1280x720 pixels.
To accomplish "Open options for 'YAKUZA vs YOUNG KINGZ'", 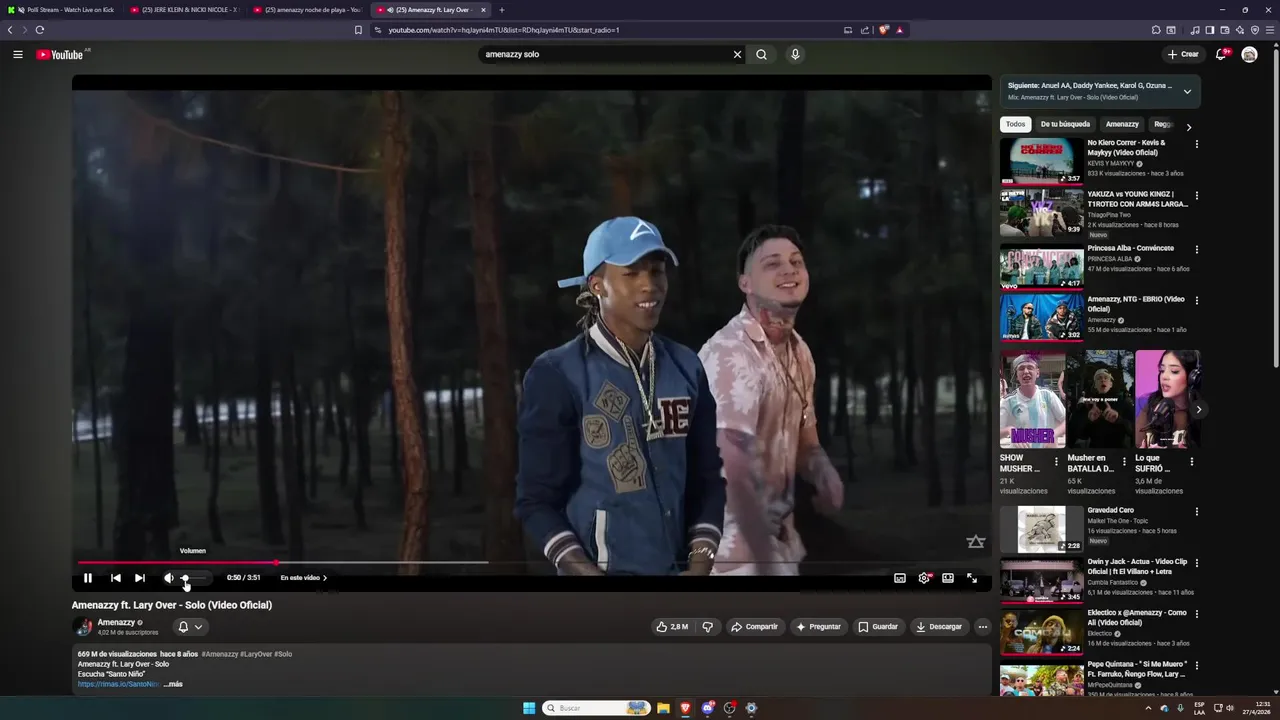I will [x=1196, y=196].
